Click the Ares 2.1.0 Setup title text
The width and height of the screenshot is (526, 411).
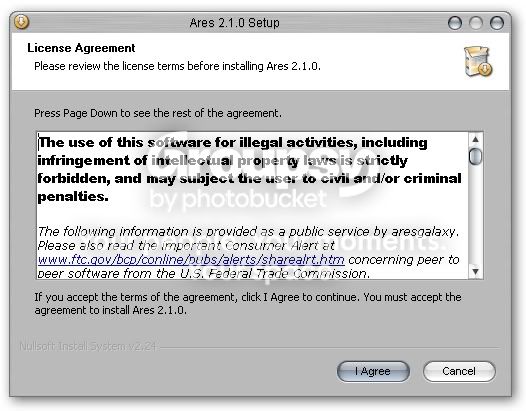tap(234, 23)
